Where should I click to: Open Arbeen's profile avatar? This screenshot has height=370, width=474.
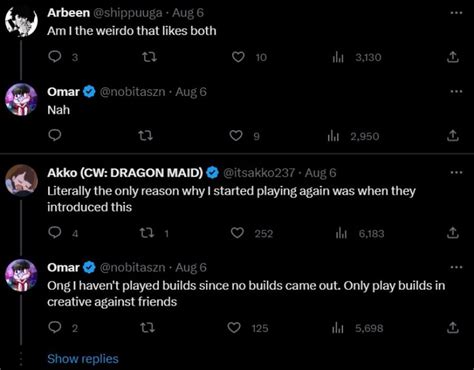[x=21, y=21]
